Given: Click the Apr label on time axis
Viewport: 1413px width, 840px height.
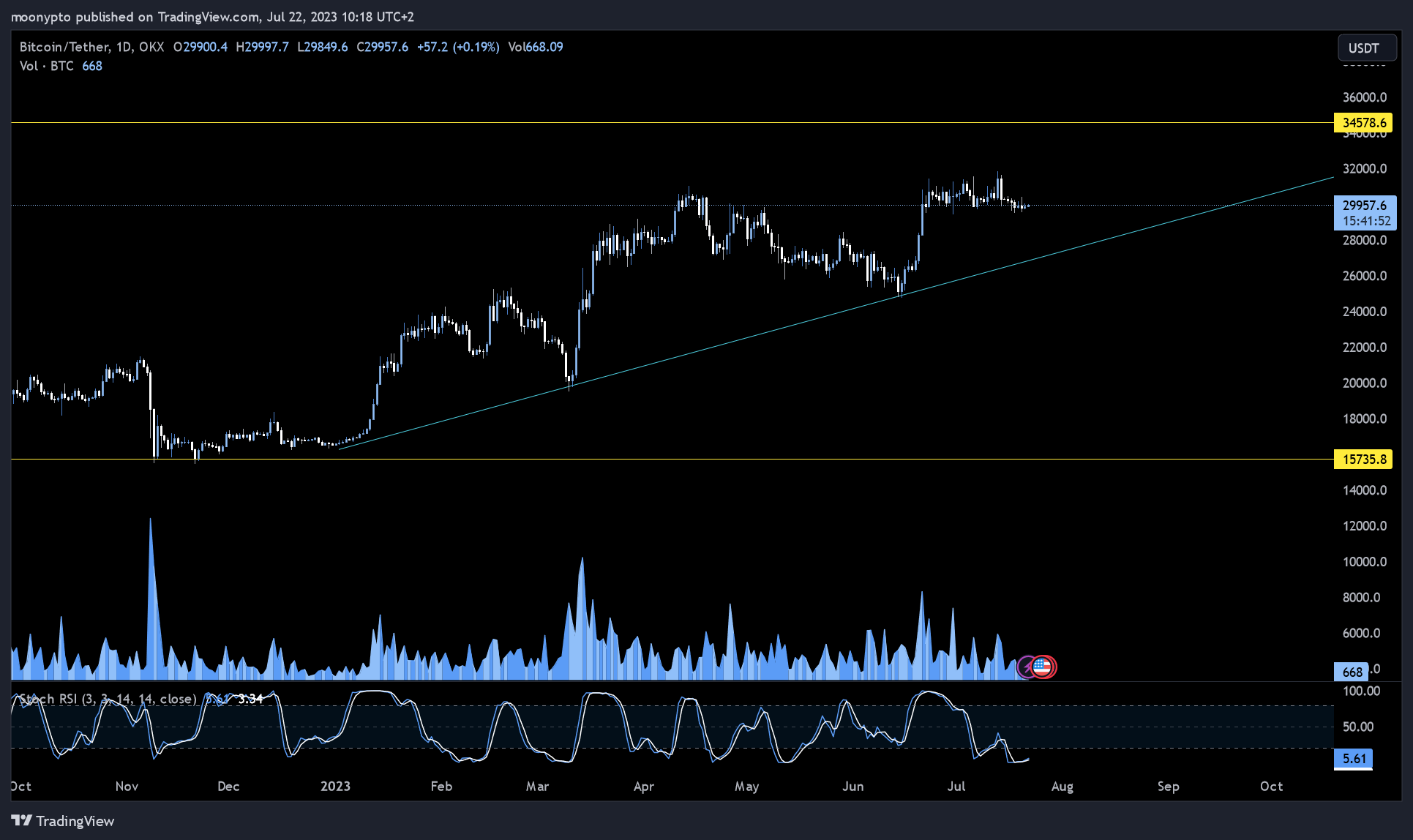Looking at the screenshot, I should coord(644,787).
